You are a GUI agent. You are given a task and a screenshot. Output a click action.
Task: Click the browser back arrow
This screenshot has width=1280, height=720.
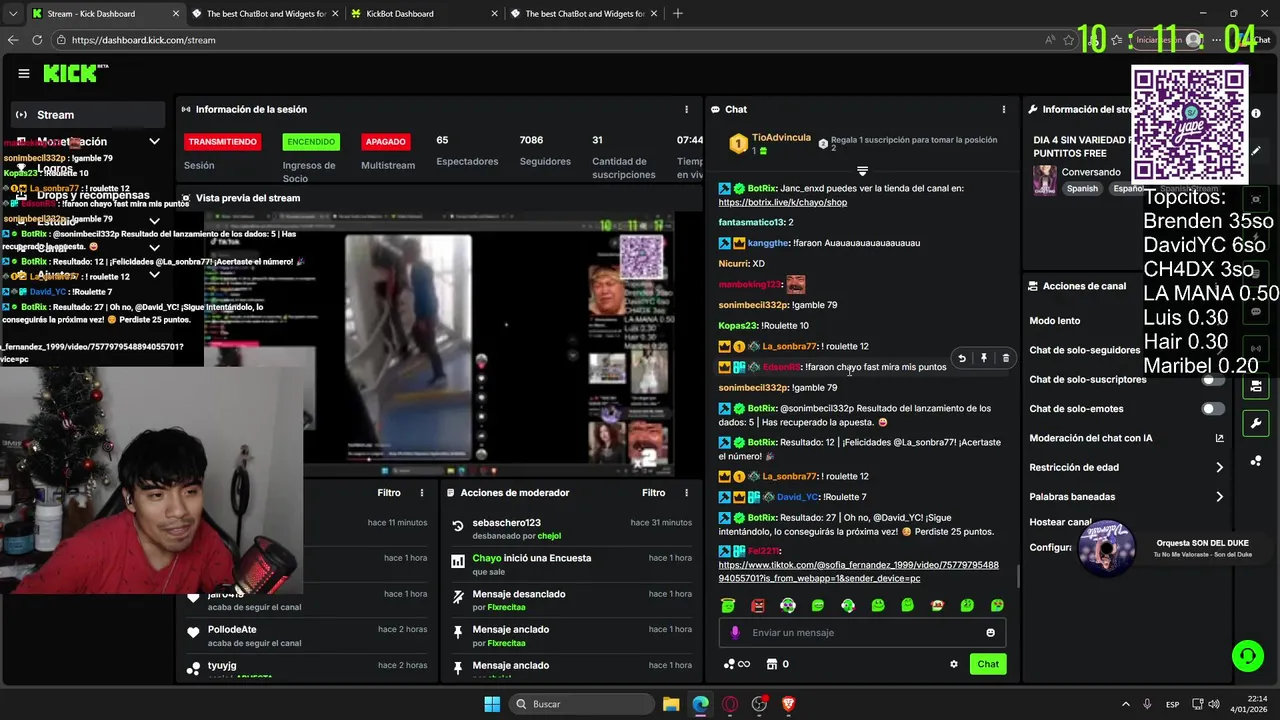[x=13, y=40]
